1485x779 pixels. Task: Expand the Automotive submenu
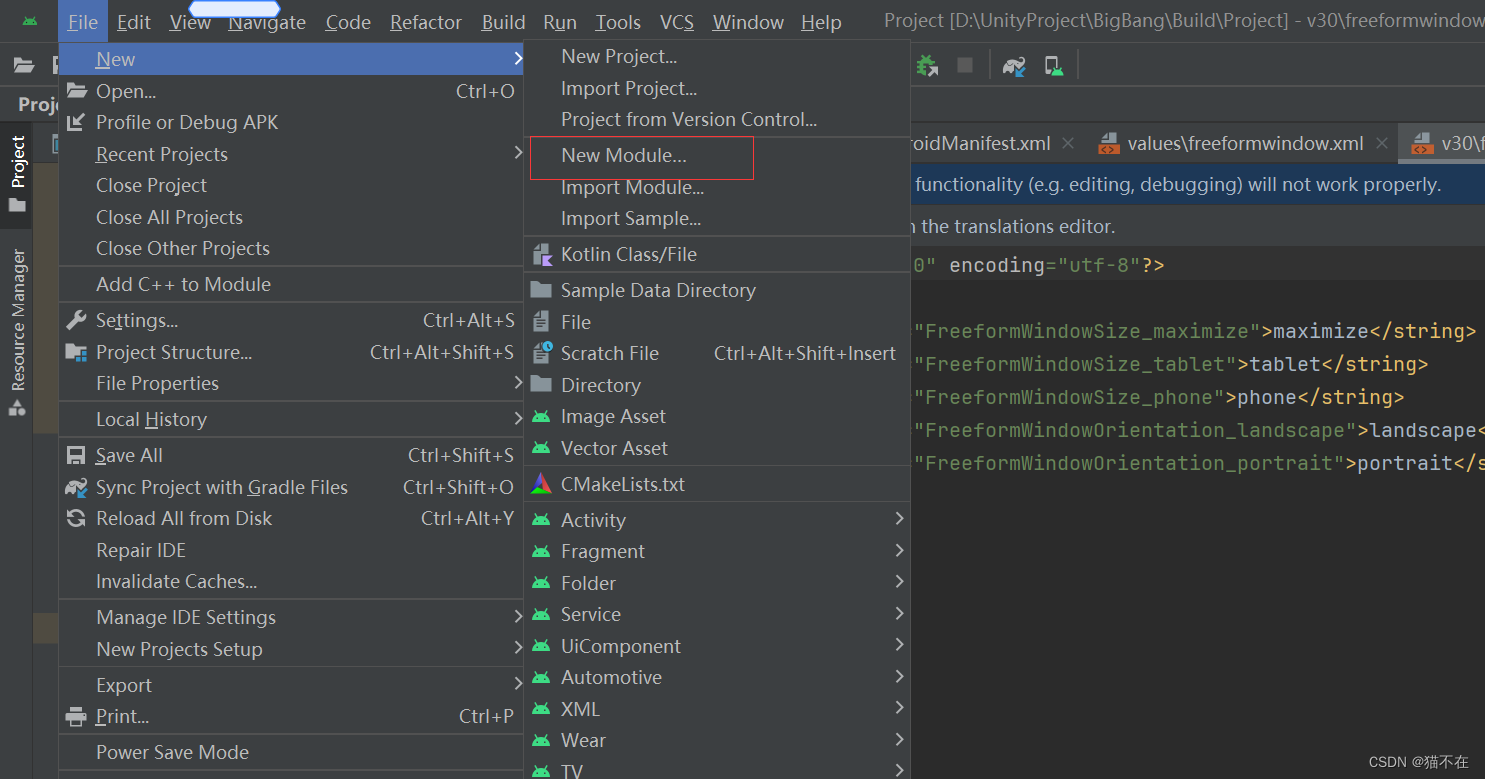tap(717, 677)
